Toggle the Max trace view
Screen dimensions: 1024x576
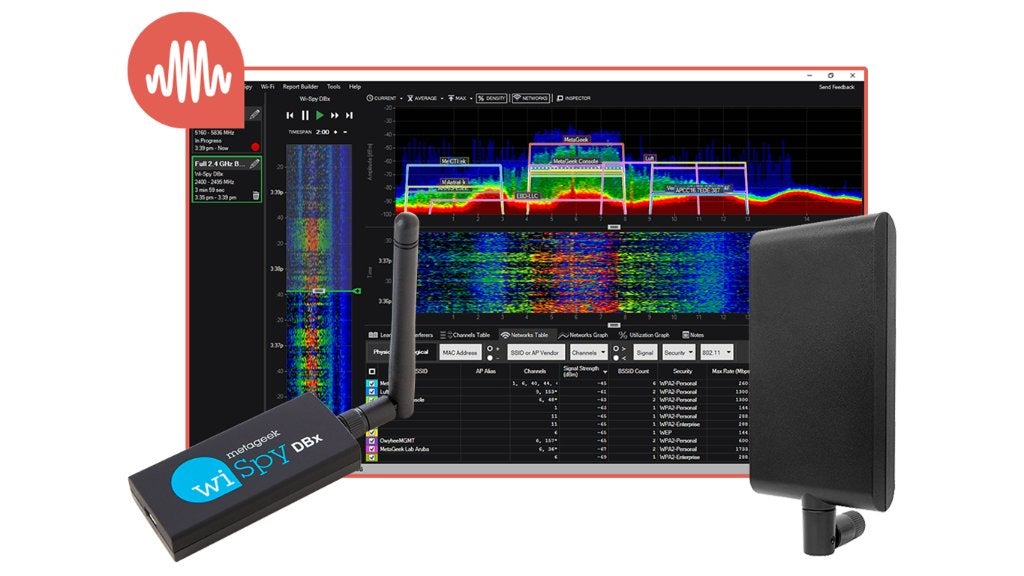coord(457,98)
